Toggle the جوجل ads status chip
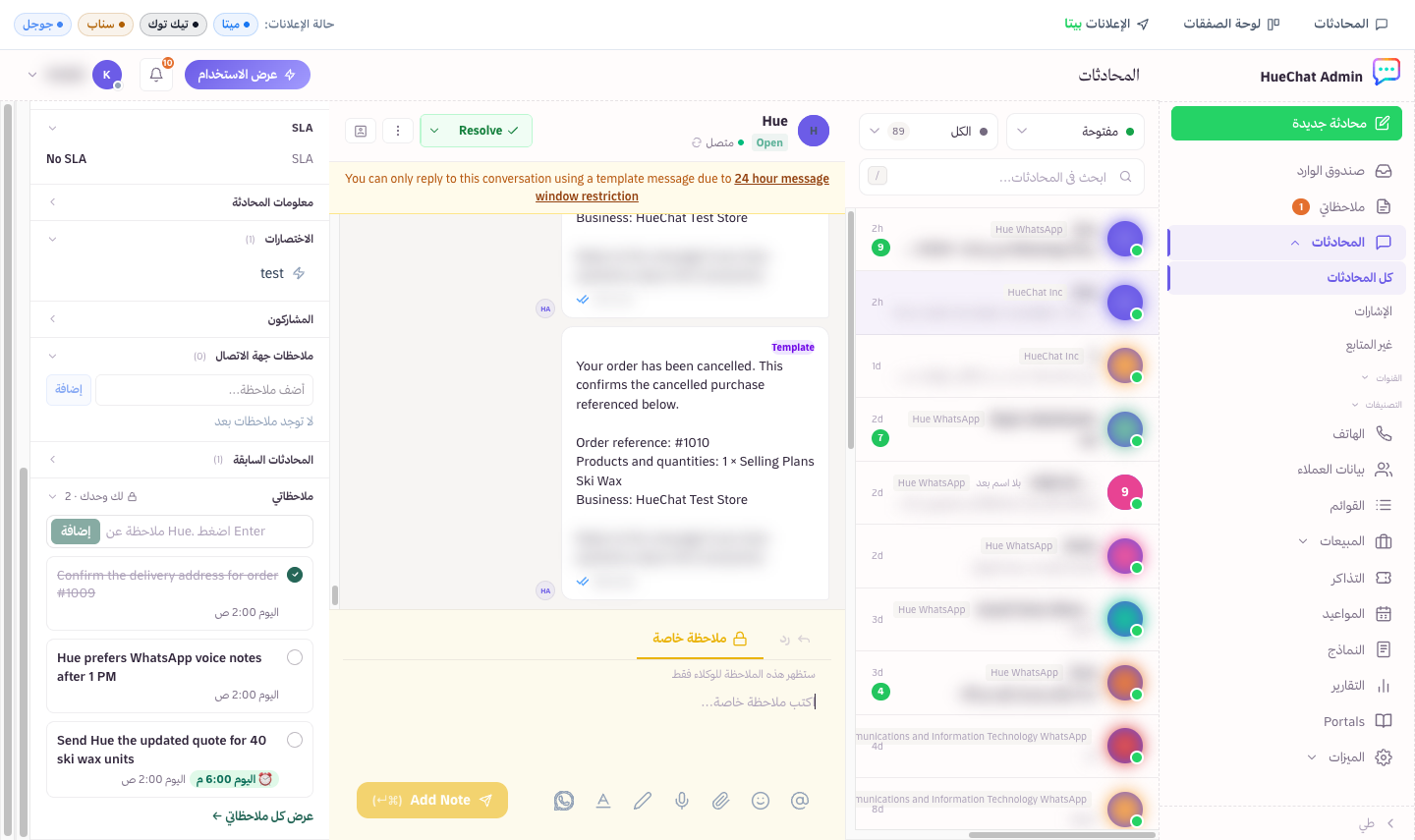The image size is (1415, 840). tap(43, 24)
